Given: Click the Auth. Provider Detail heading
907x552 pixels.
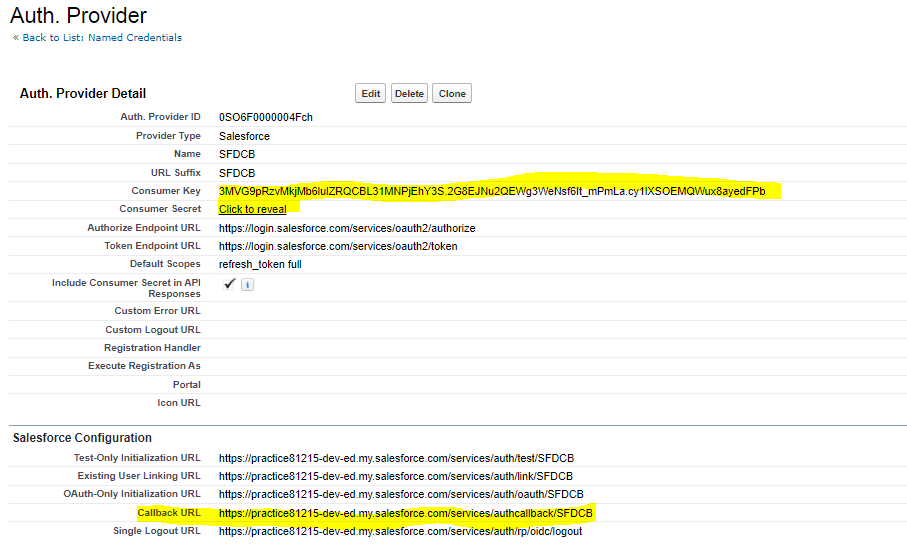Looking at the screenshot, I should click(x=83, y=94).
